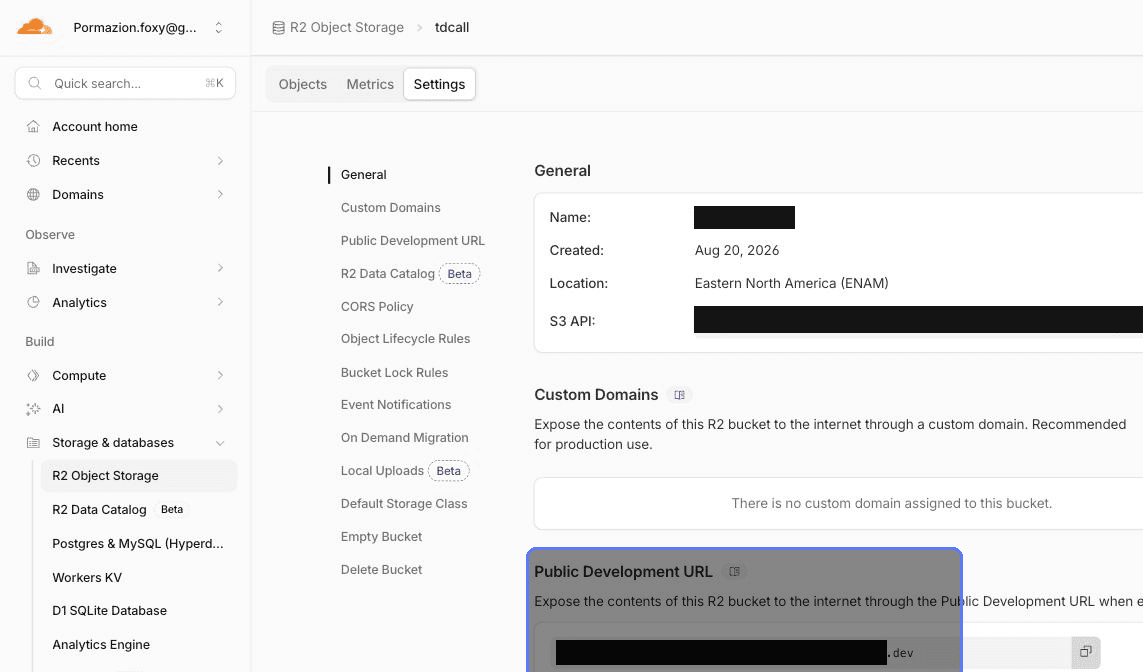Click the Analytics pie icon

pos(33,302)
